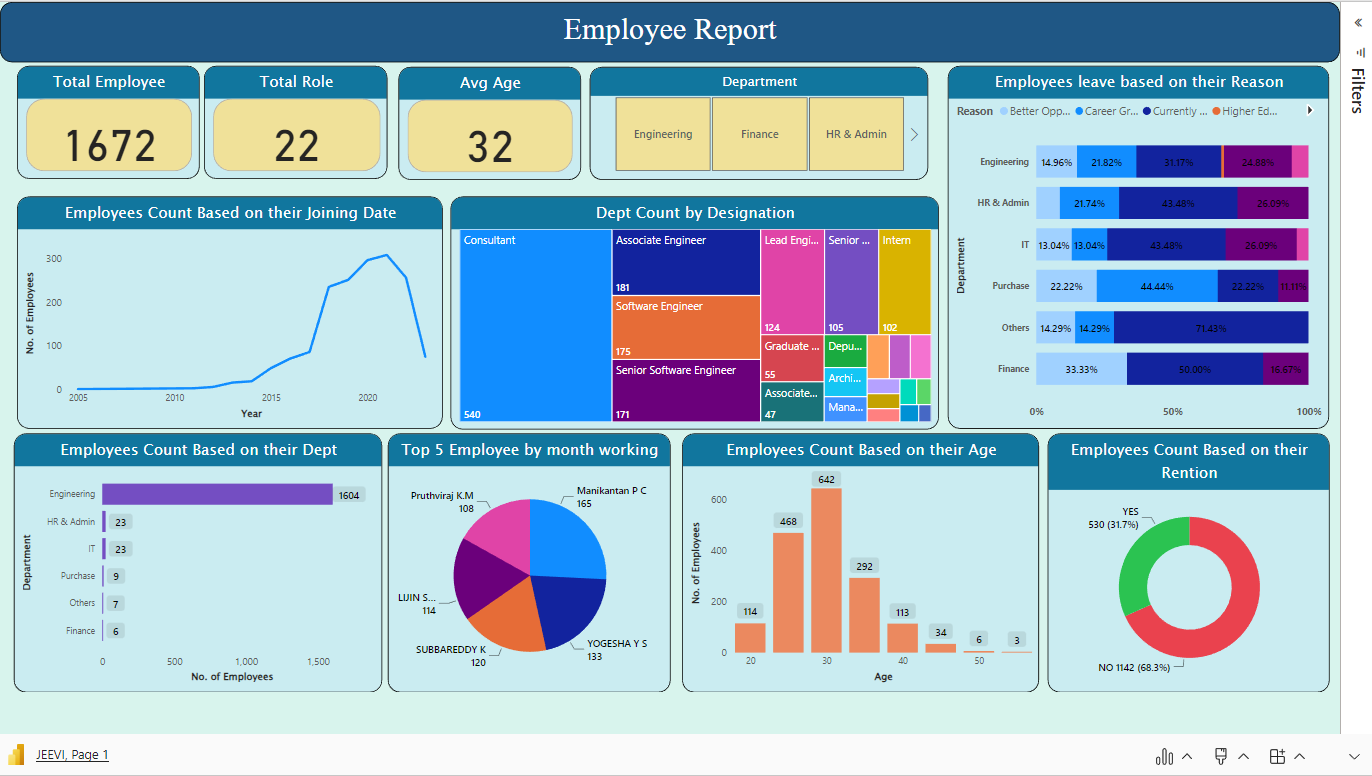Expand the chevron beside the paint brush icon
1372x776 pixels.
(x=1243, y=756)
